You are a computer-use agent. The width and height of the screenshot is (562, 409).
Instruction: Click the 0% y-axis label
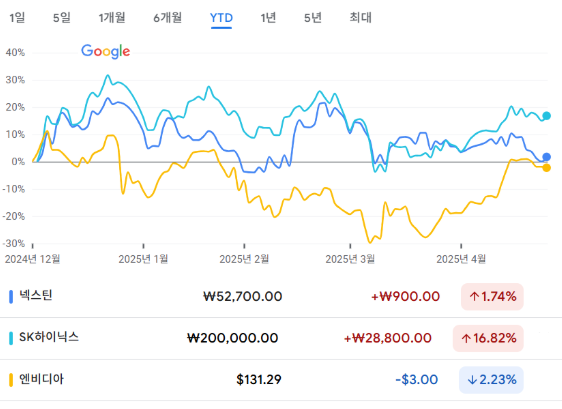[x=18, y=162]
